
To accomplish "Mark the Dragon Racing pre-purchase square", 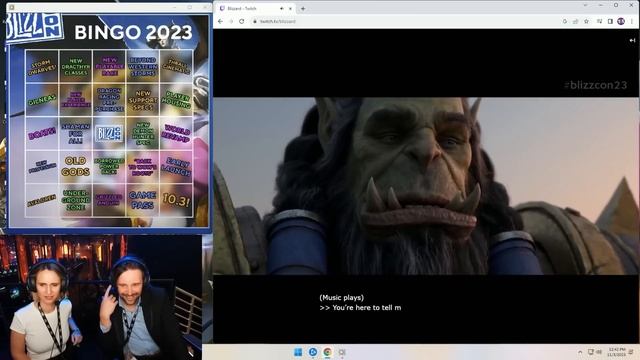I will 109,100.
